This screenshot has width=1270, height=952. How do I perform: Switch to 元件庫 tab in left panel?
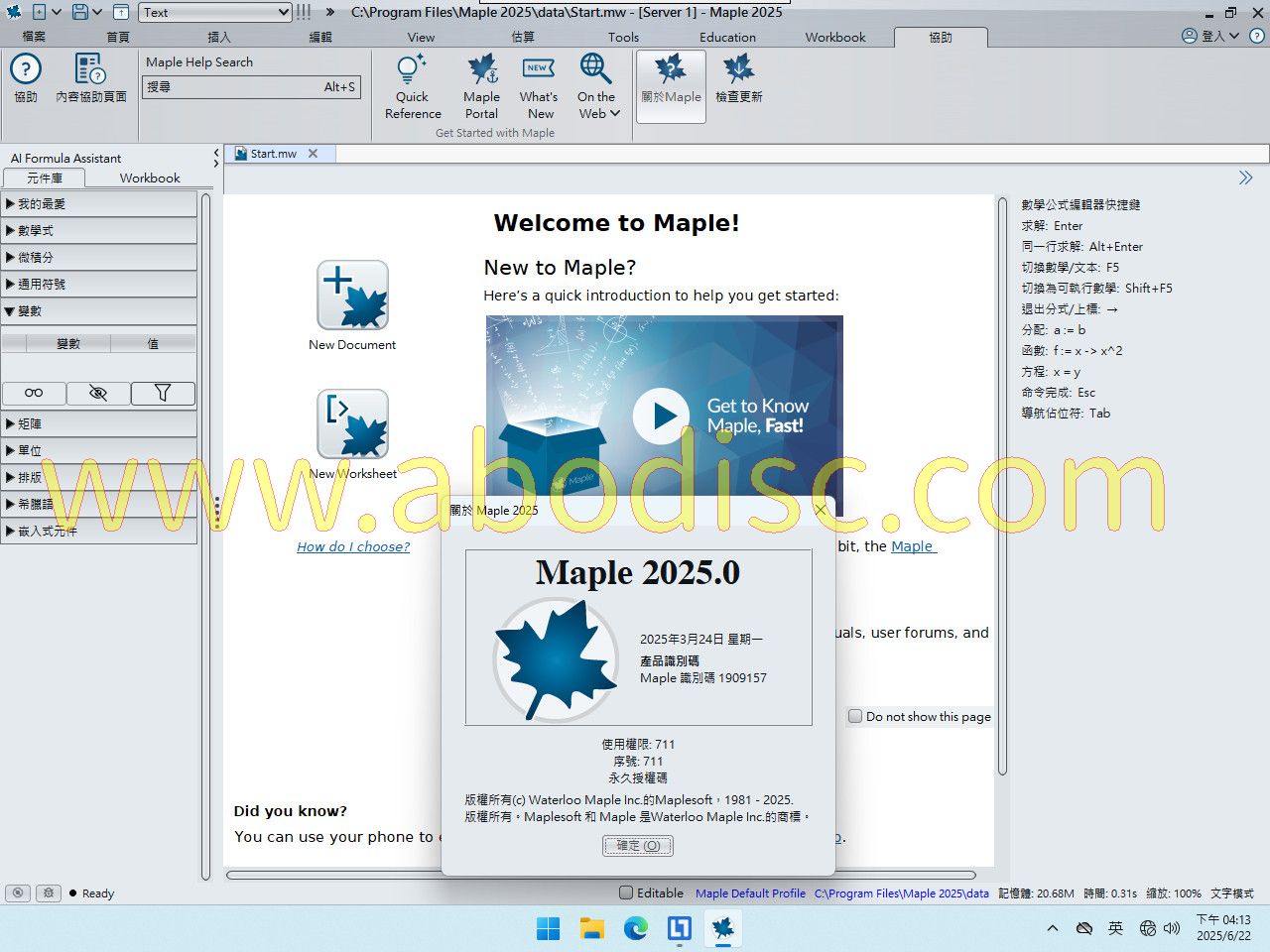click(x=45, y=178)
